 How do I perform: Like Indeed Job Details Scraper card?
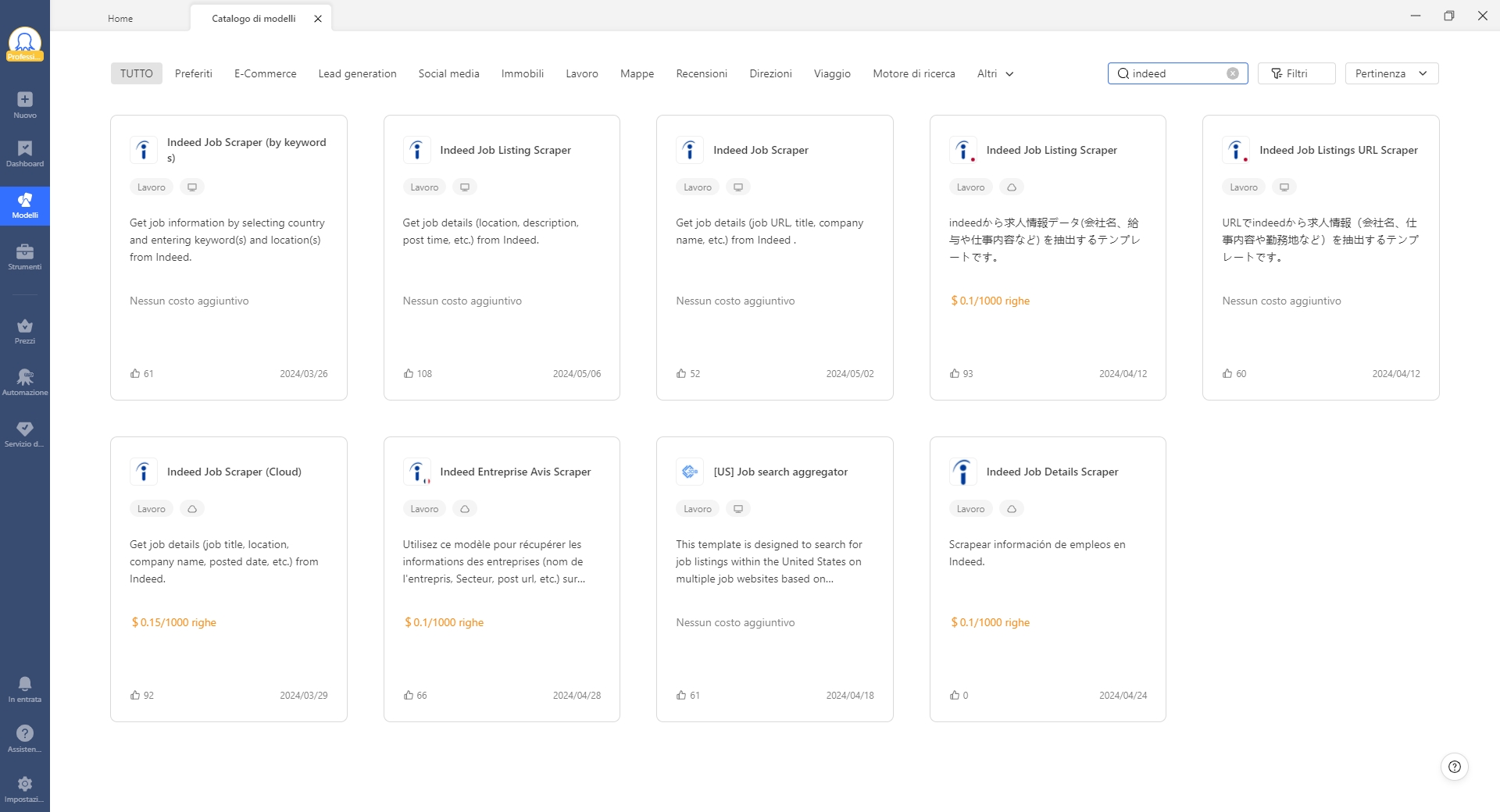pyautogui.click(x=955, y=695)
